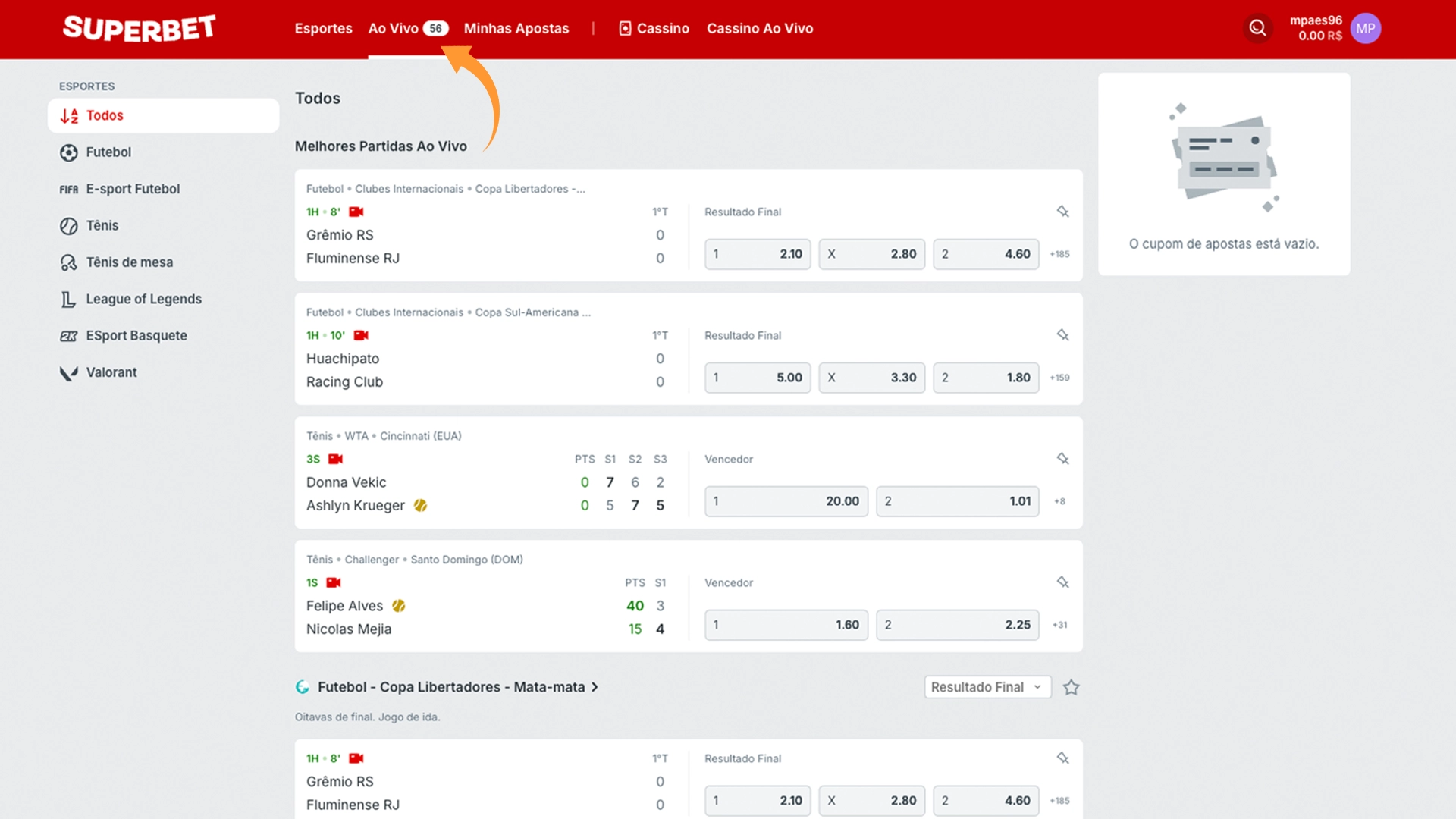Bet on draw at 3.30 for Huachipato match

tap(871, 378)
